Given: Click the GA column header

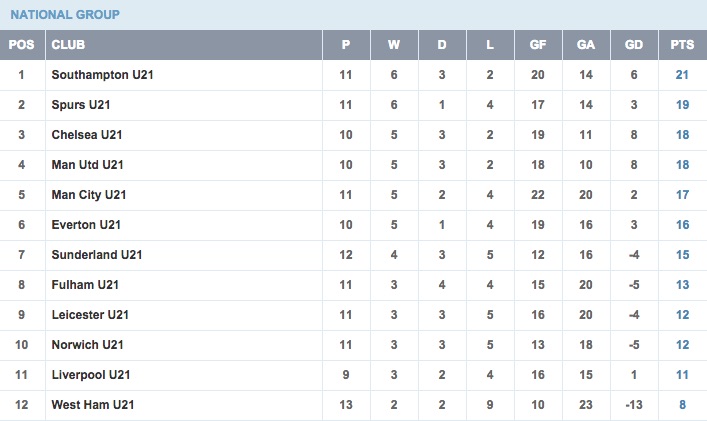Looking at the screenshot, I should [586, 45].
